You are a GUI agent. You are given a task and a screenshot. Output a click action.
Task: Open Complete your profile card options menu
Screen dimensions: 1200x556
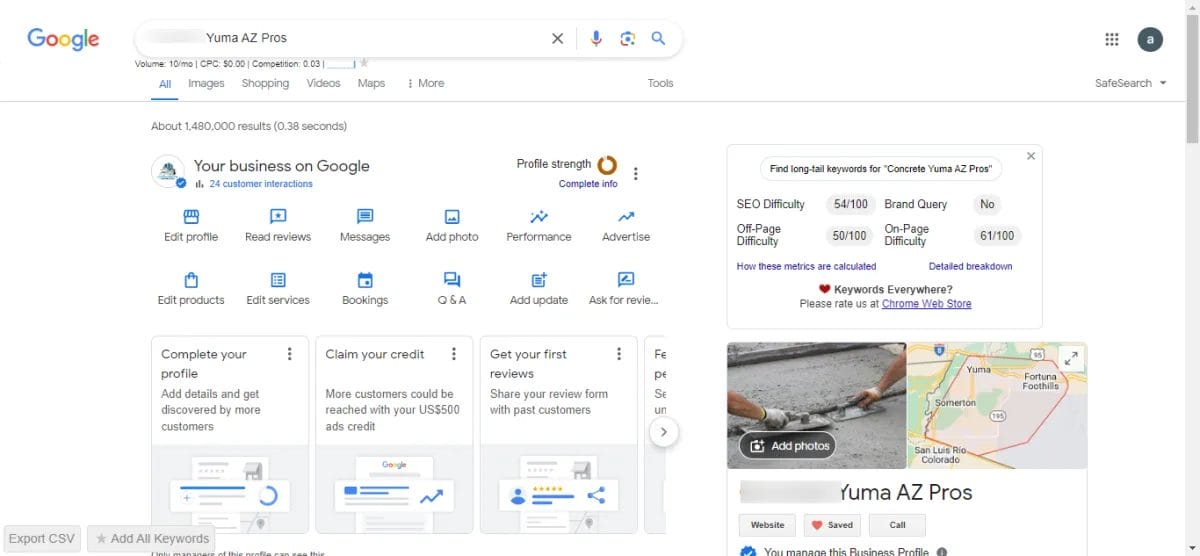point(290,354)
